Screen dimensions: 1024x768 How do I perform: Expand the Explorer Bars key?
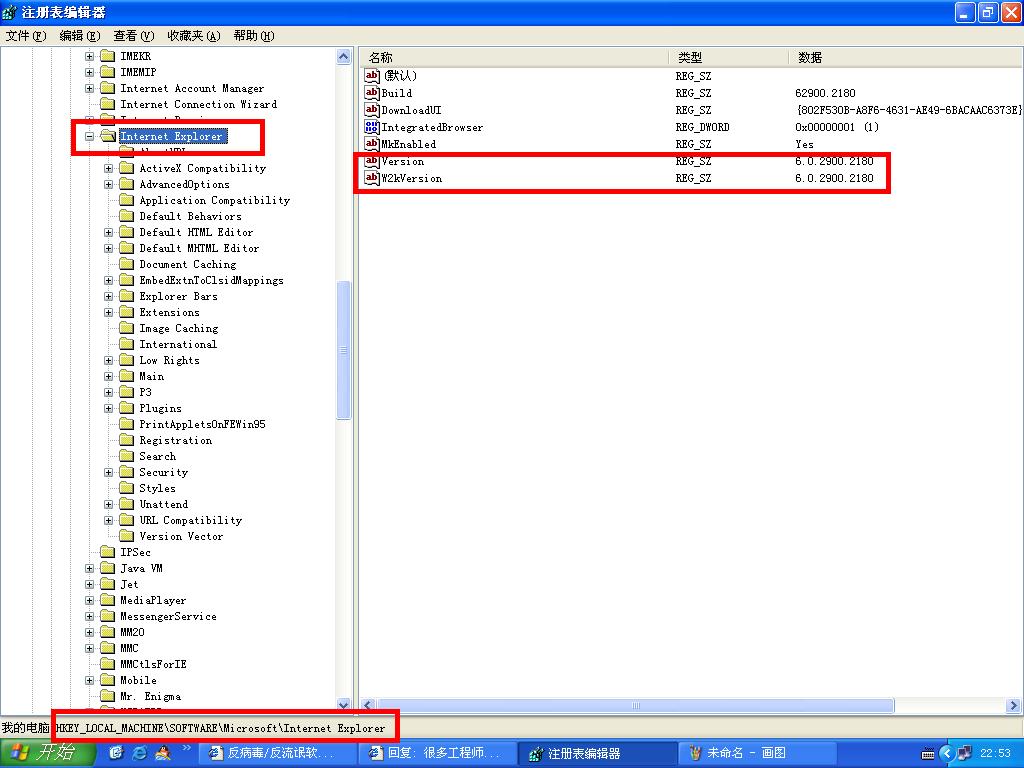point(108,296)
